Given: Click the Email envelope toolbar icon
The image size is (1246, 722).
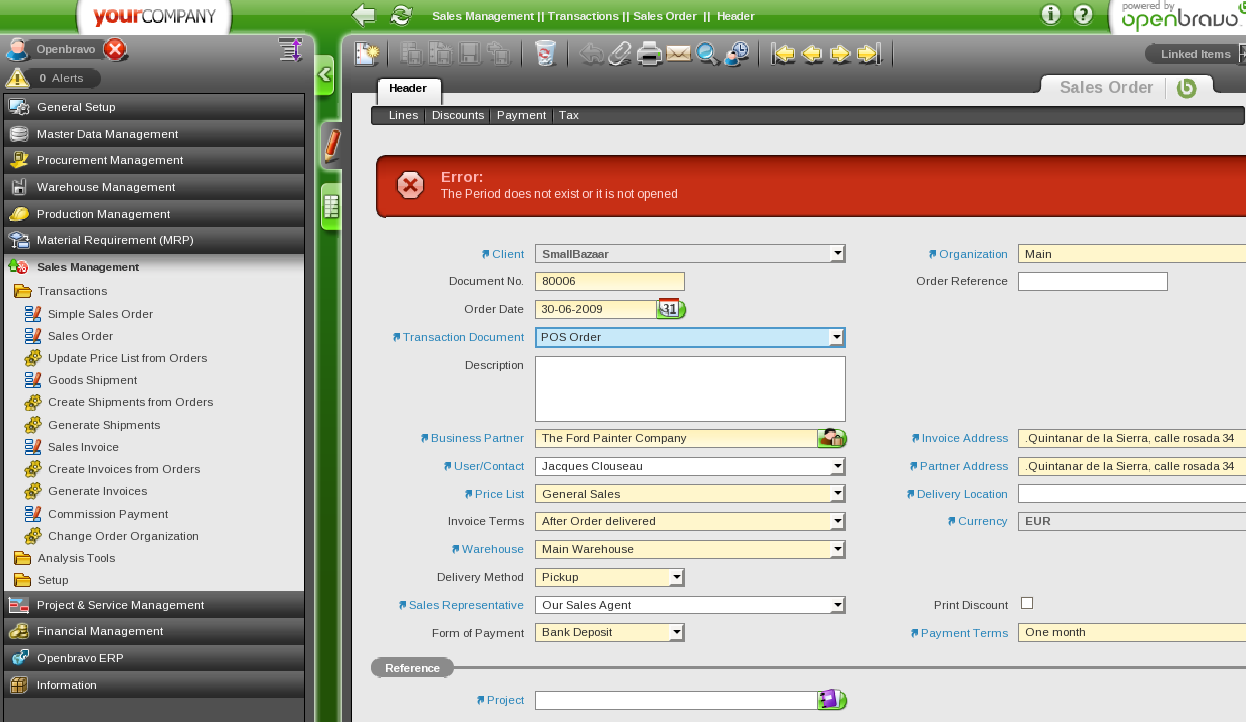Looking at the screenshot, I should 679,54.
